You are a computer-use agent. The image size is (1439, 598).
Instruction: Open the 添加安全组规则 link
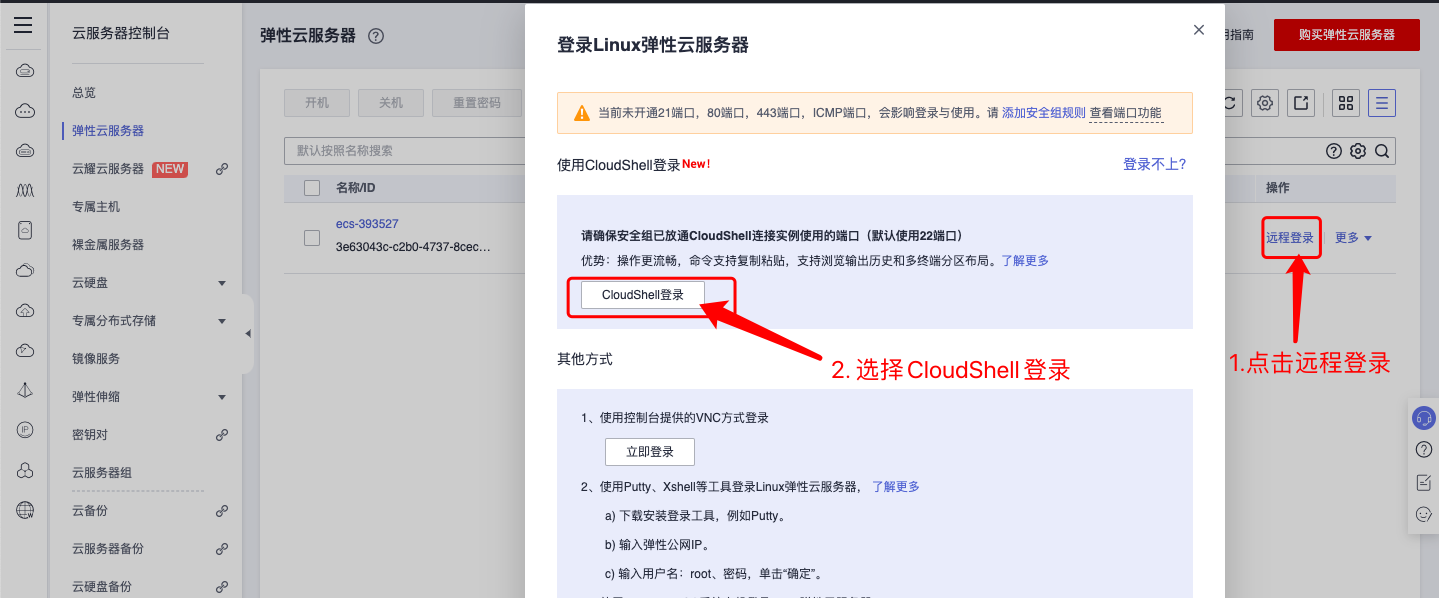[1044, 113]
